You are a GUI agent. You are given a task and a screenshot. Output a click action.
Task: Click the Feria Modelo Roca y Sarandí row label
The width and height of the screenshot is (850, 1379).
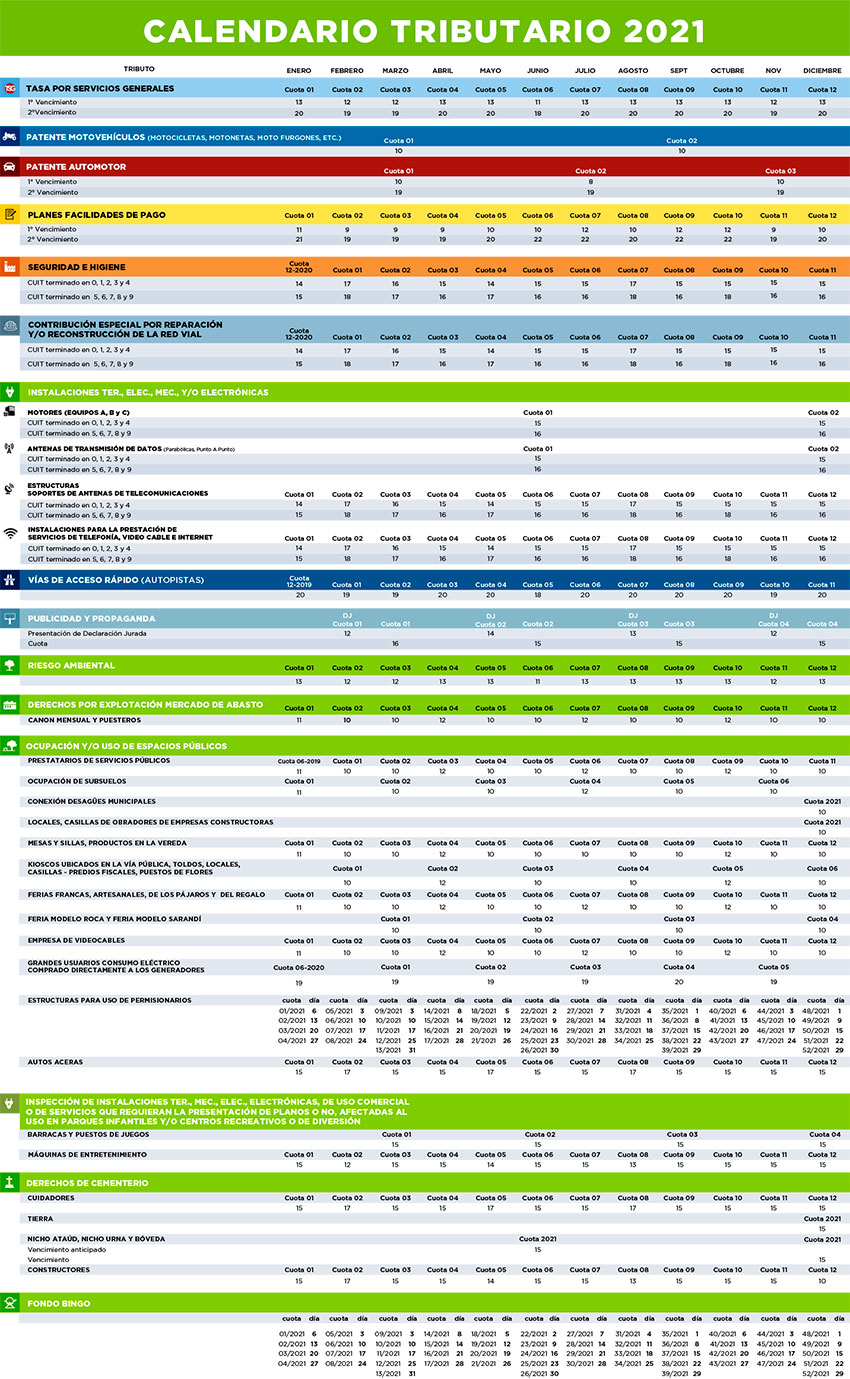tap(114, 918)
